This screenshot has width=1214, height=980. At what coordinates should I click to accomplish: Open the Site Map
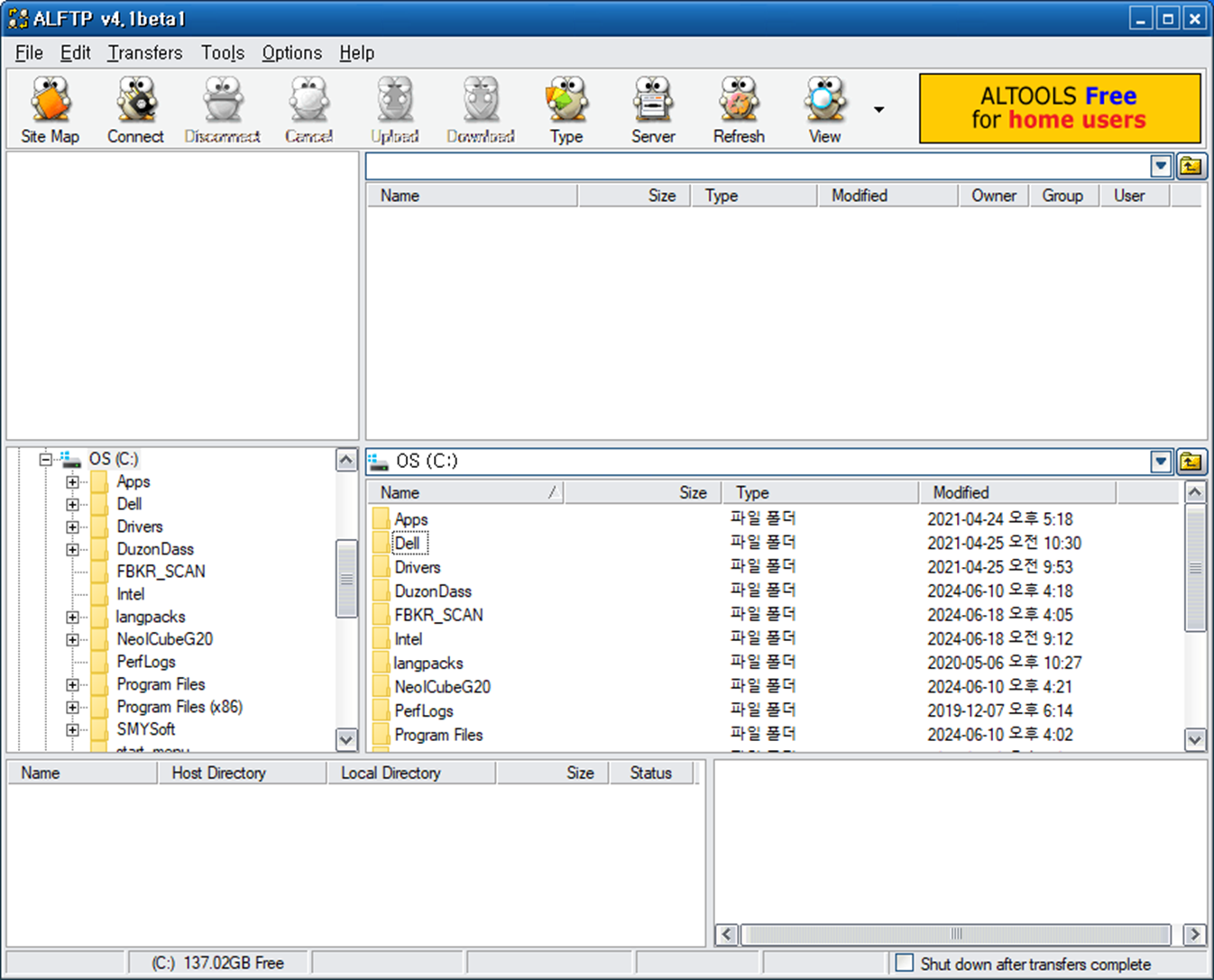pos(50,107)
